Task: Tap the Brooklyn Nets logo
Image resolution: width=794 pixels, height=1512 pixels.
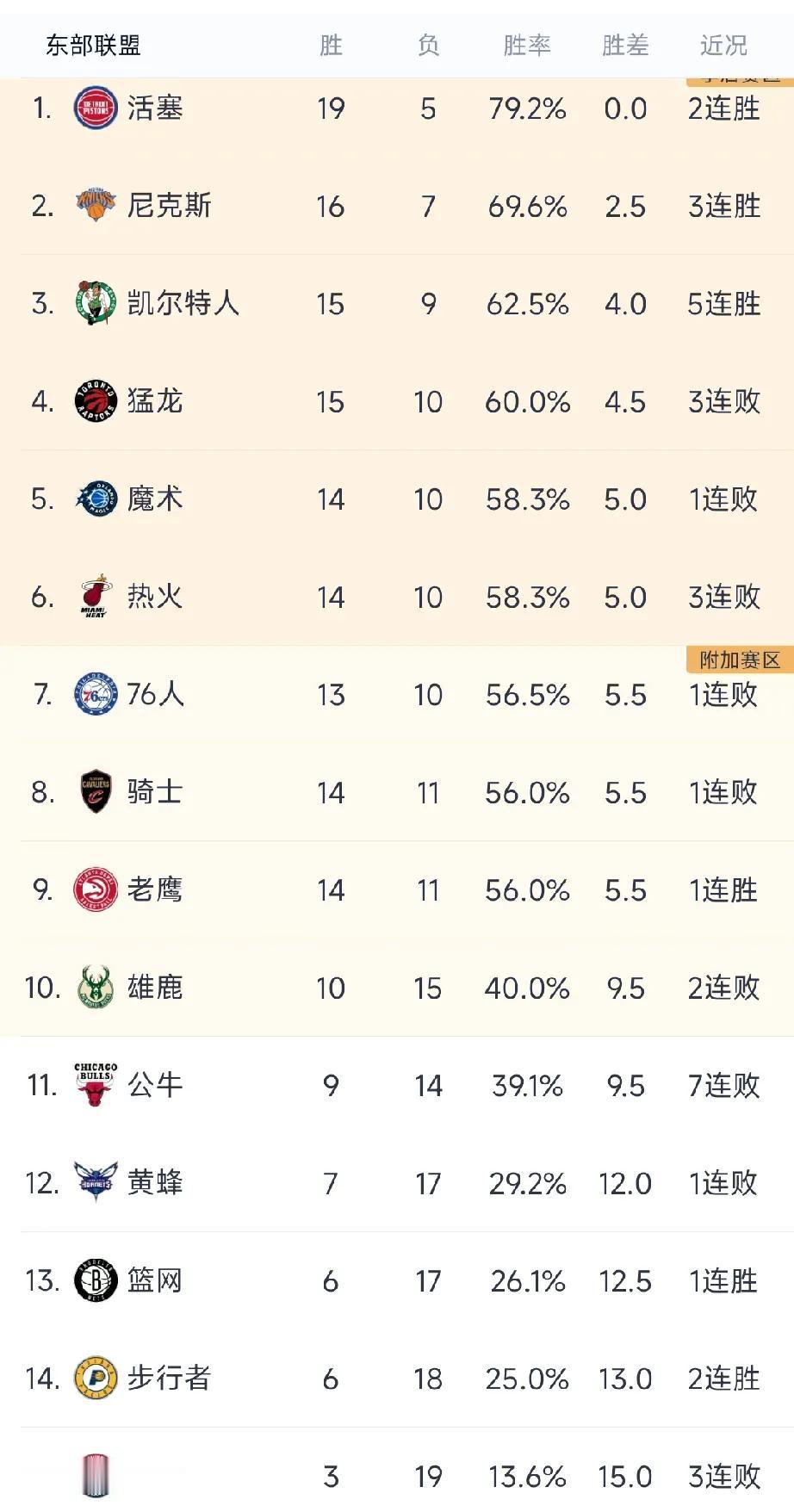Action: click(x=96, y=1280)
